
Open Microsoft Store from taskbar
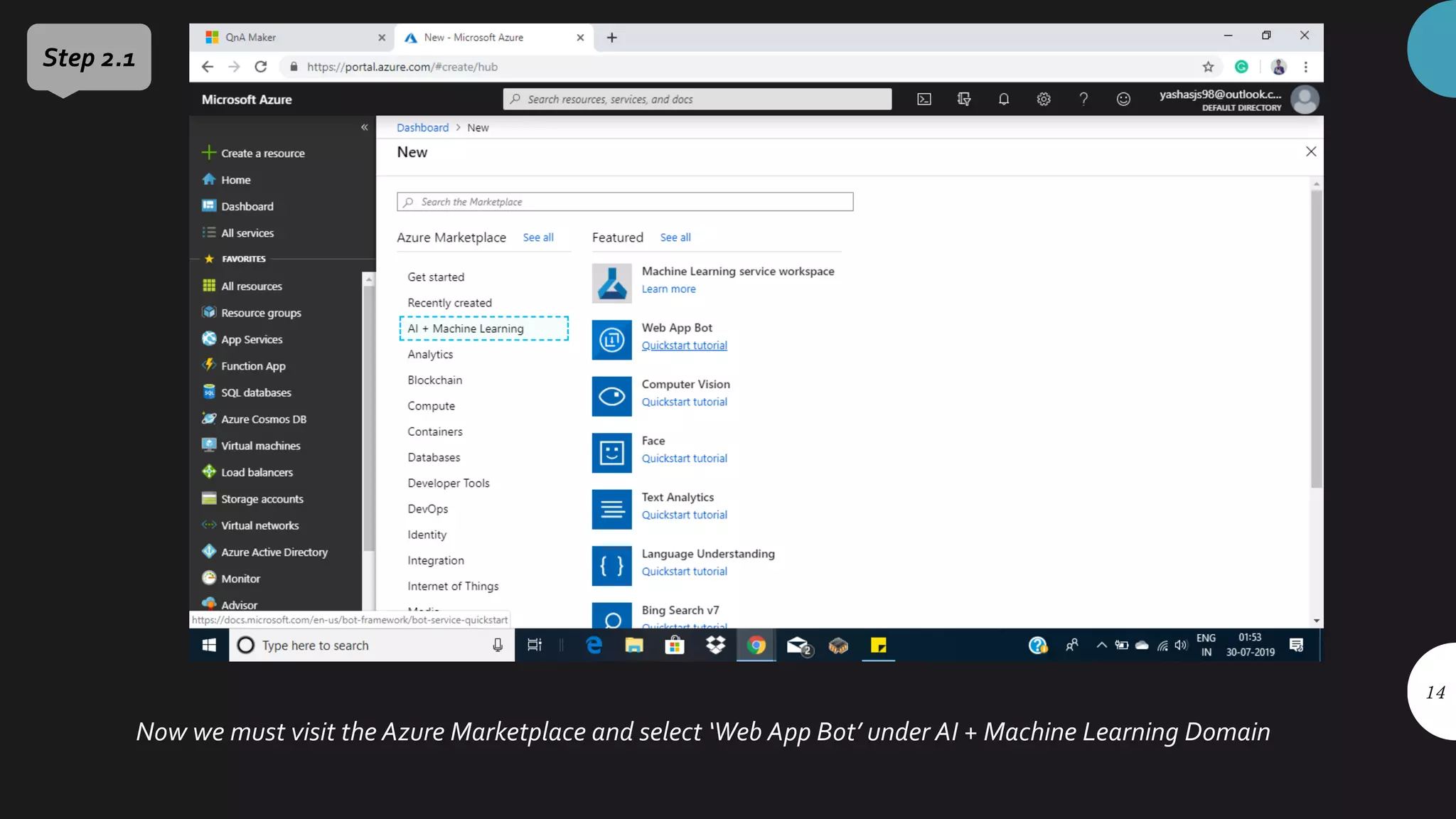pos(675,646)
